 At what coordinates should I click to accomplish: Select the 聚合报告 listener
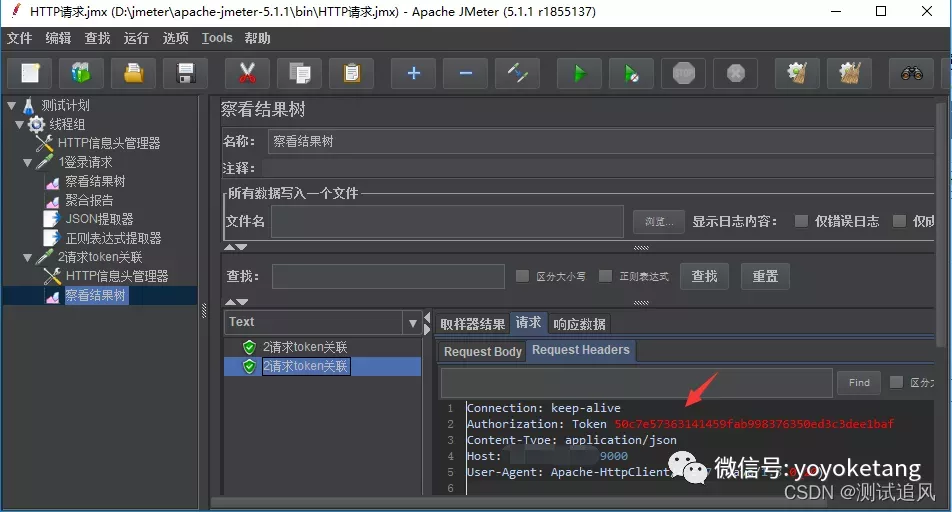(x=89, y=200)
